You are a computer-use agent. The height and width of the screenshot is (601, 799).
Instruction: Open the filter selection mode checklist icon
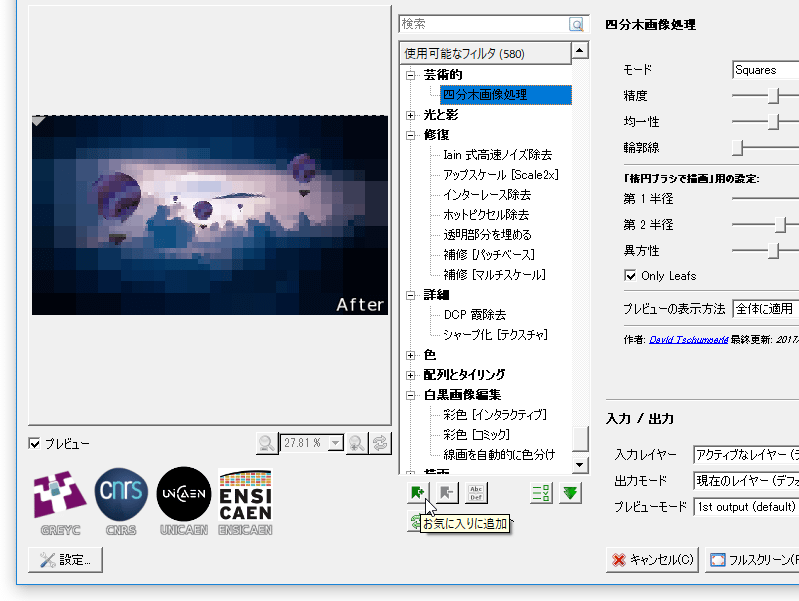[541, 493]
